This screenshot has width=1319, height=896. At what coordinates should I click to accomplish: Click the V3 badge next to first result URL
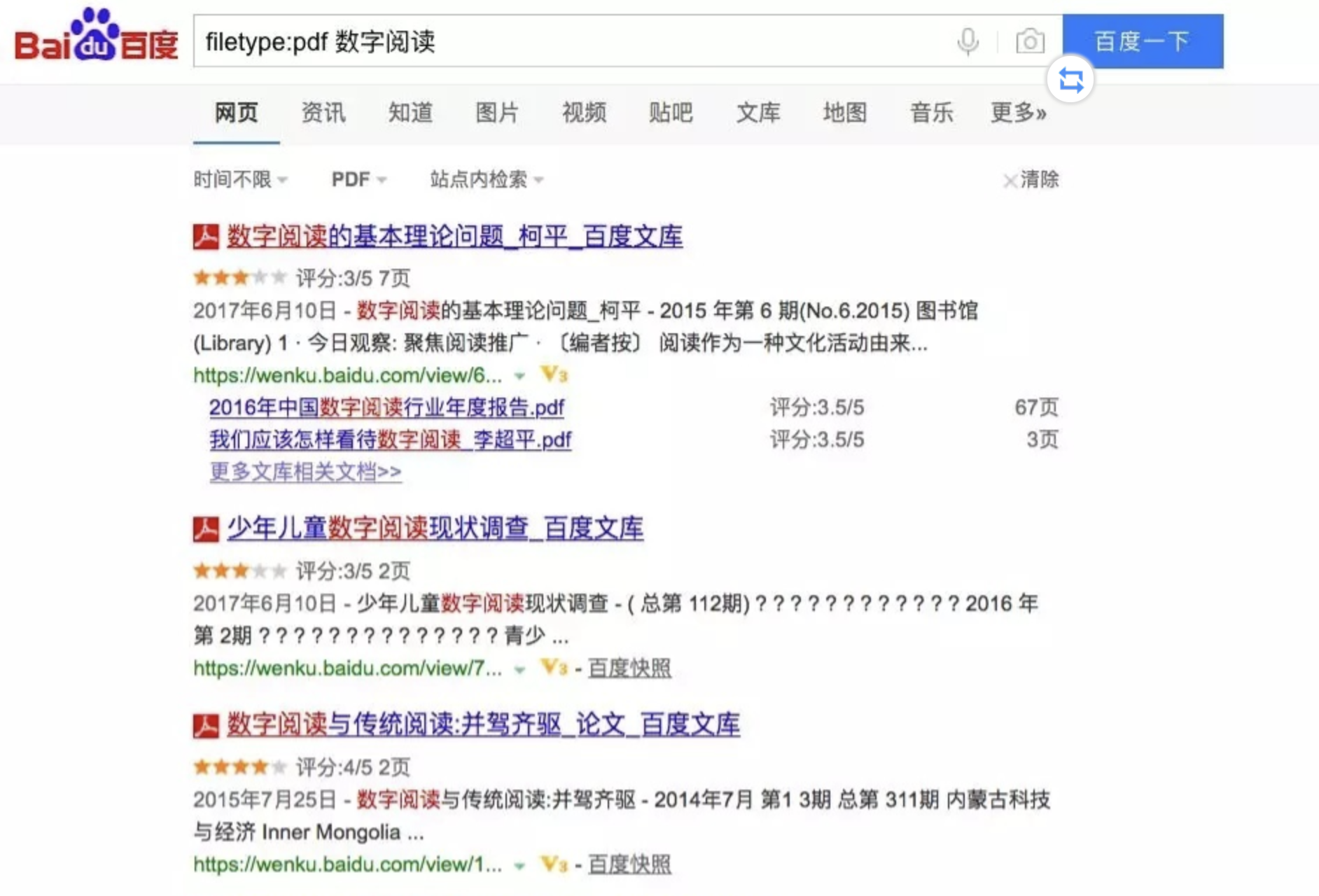point(553,375)
